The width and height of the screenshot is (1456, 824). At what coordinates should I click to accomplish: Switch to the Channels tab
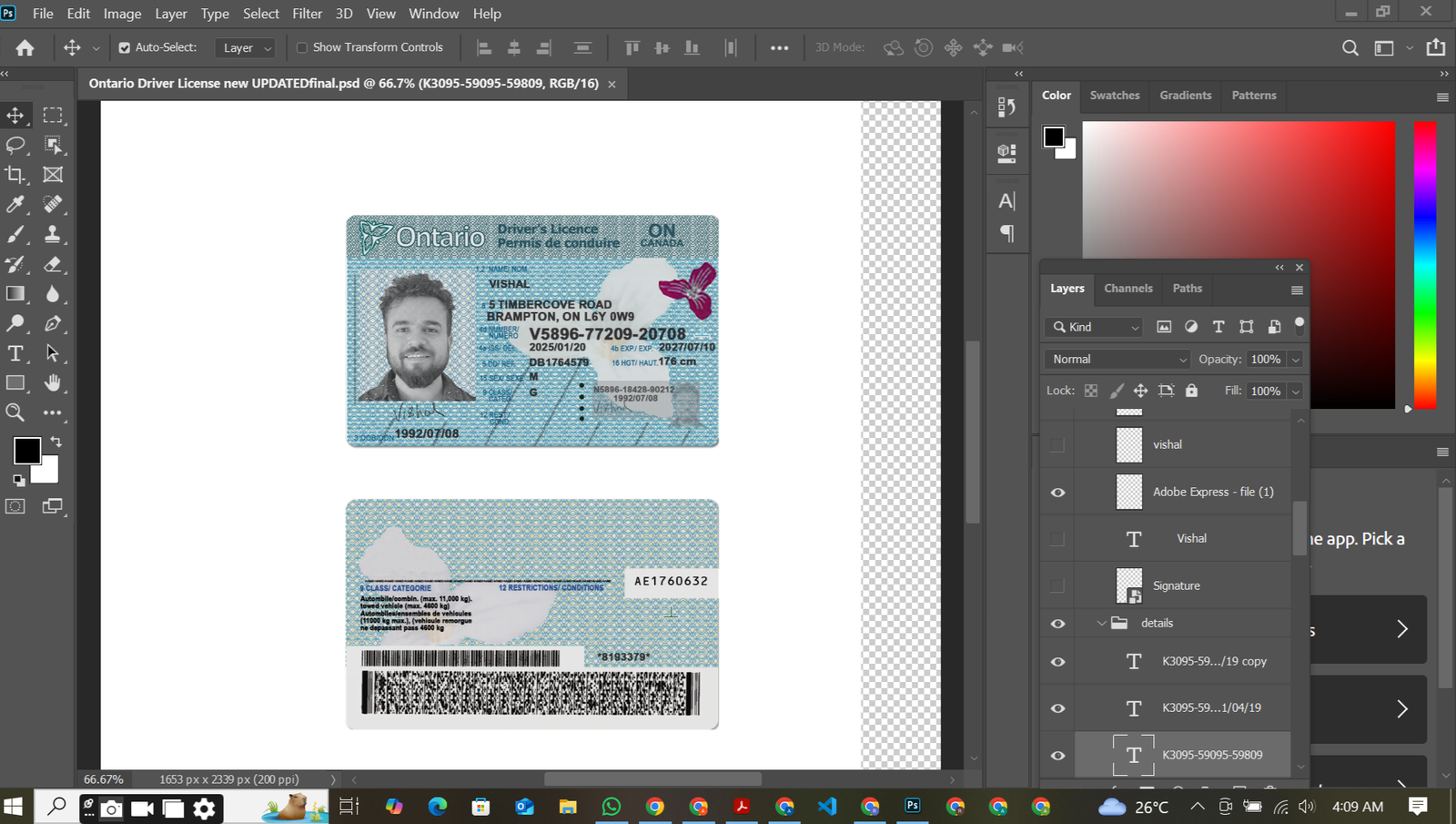[1128, 289]
